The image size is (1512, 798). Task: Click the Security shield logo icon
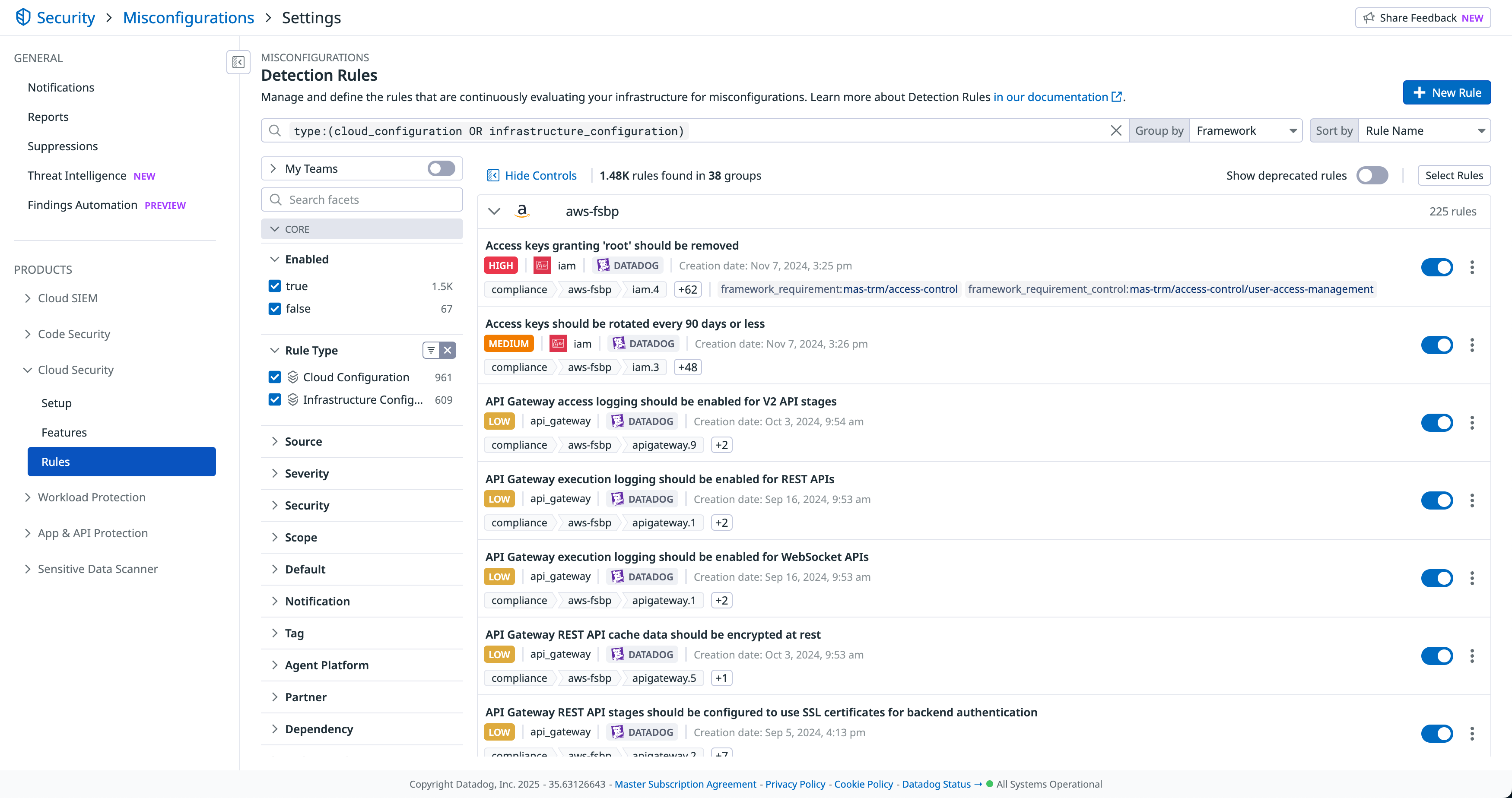tap(23, 17)
